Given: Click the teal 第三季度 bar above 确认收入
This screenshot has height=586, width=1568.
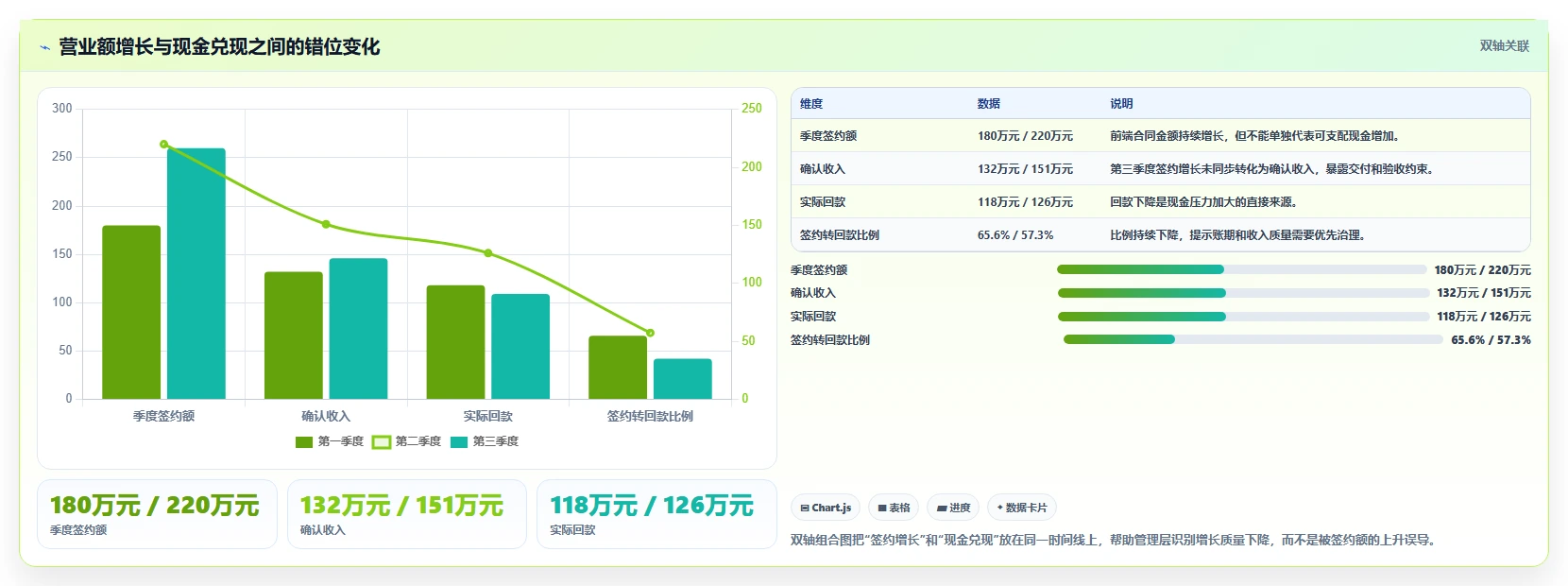Looking at the screenshot, I should tap(358, 328).
